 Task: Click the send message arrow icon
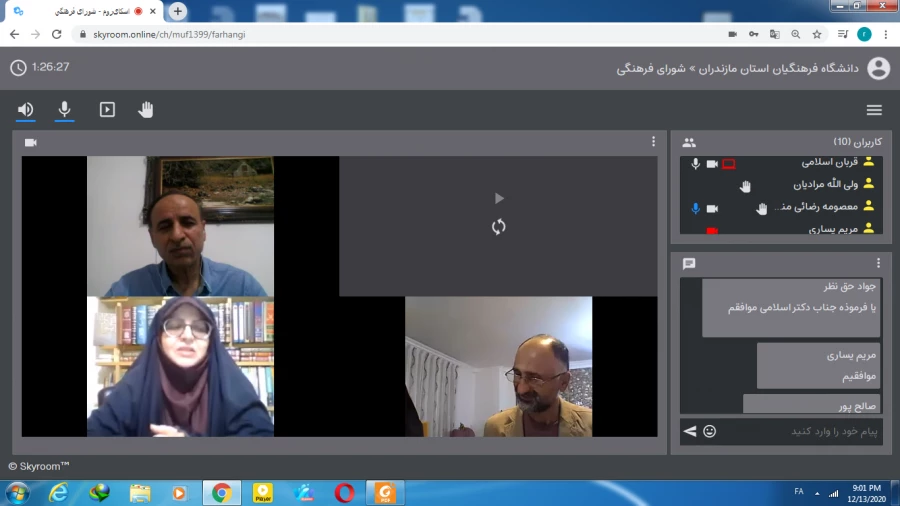689,431
